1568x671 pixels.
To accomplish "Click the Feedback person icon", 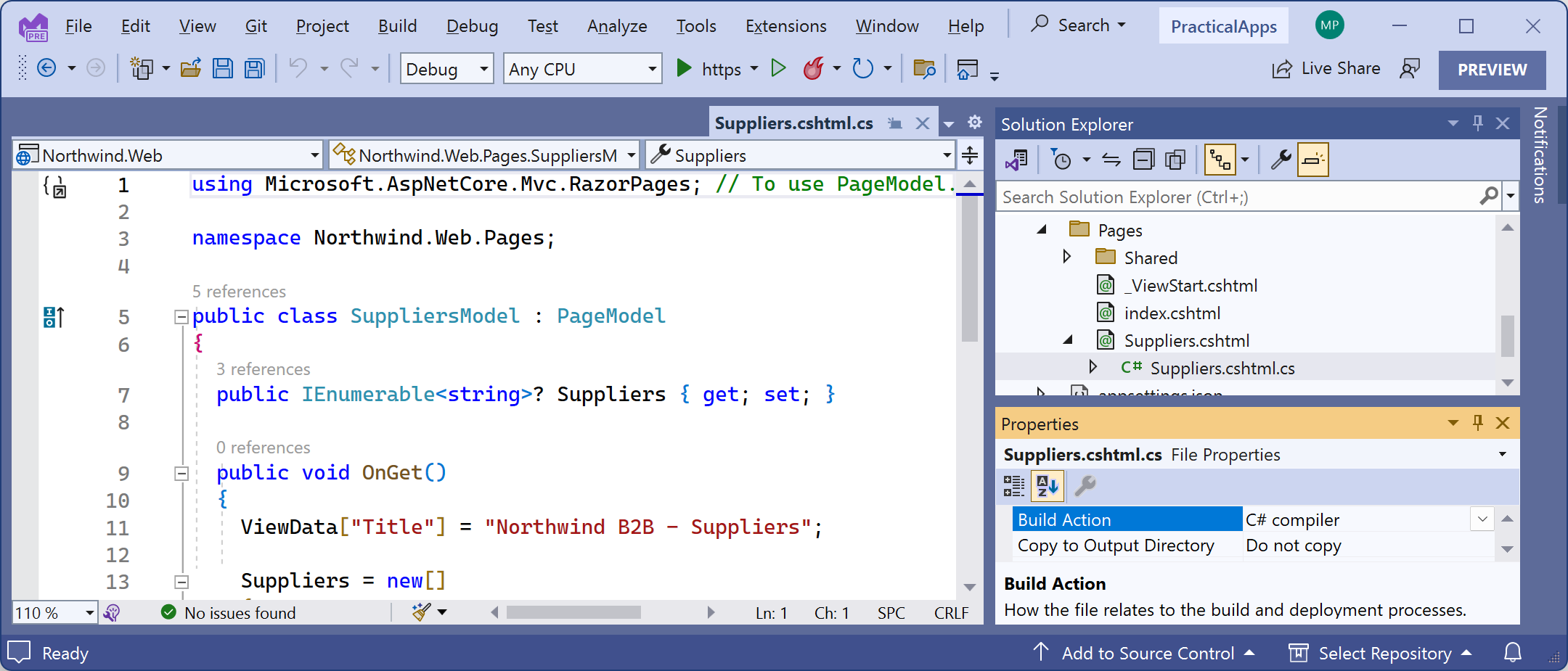I will click(1410, 69).
